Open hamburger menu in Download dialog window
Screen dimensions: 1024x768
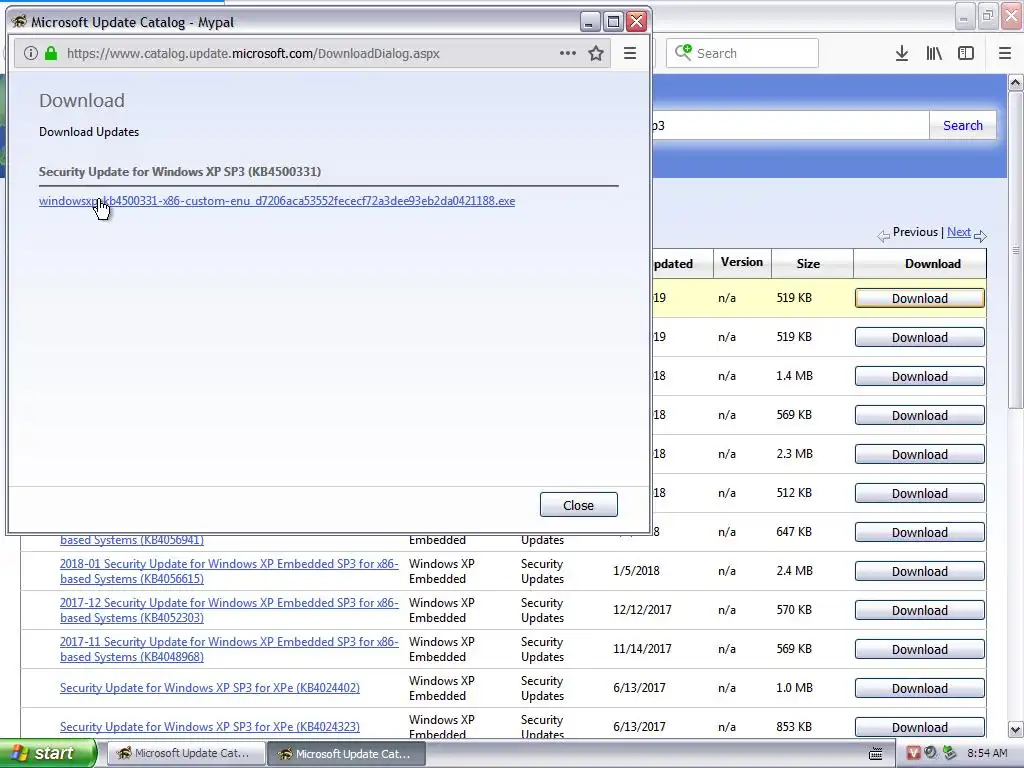click(630, 54)
